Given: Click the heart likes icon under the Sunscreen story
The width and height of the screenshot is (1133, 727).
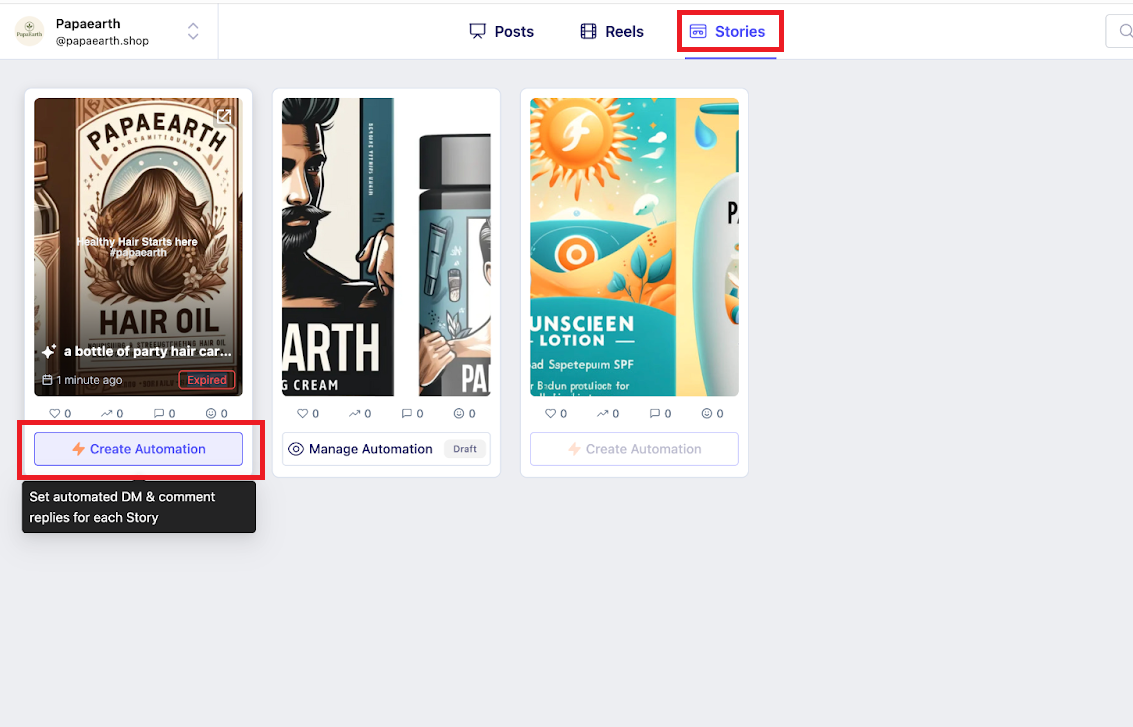Looking at the screenshot, I should [550, 413].
